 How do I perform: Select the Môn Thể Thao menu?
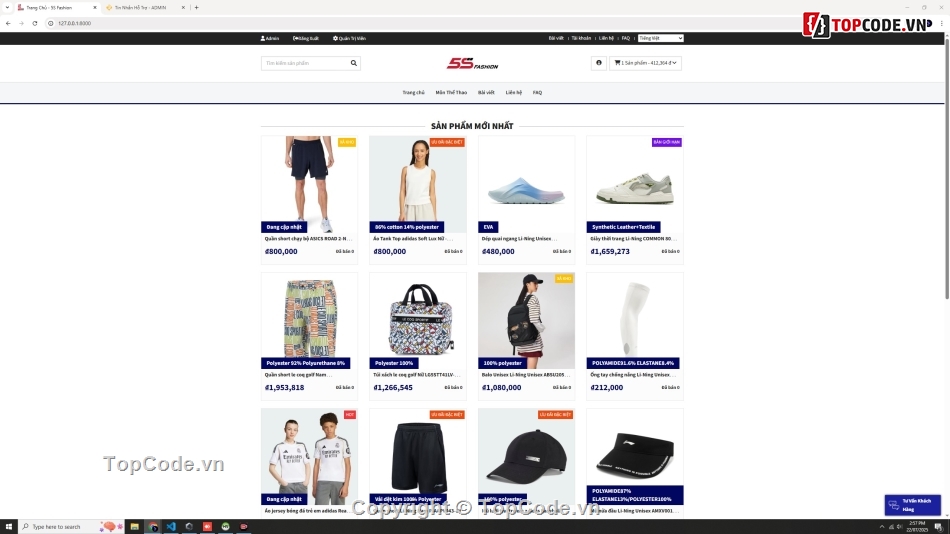point(451,93)
